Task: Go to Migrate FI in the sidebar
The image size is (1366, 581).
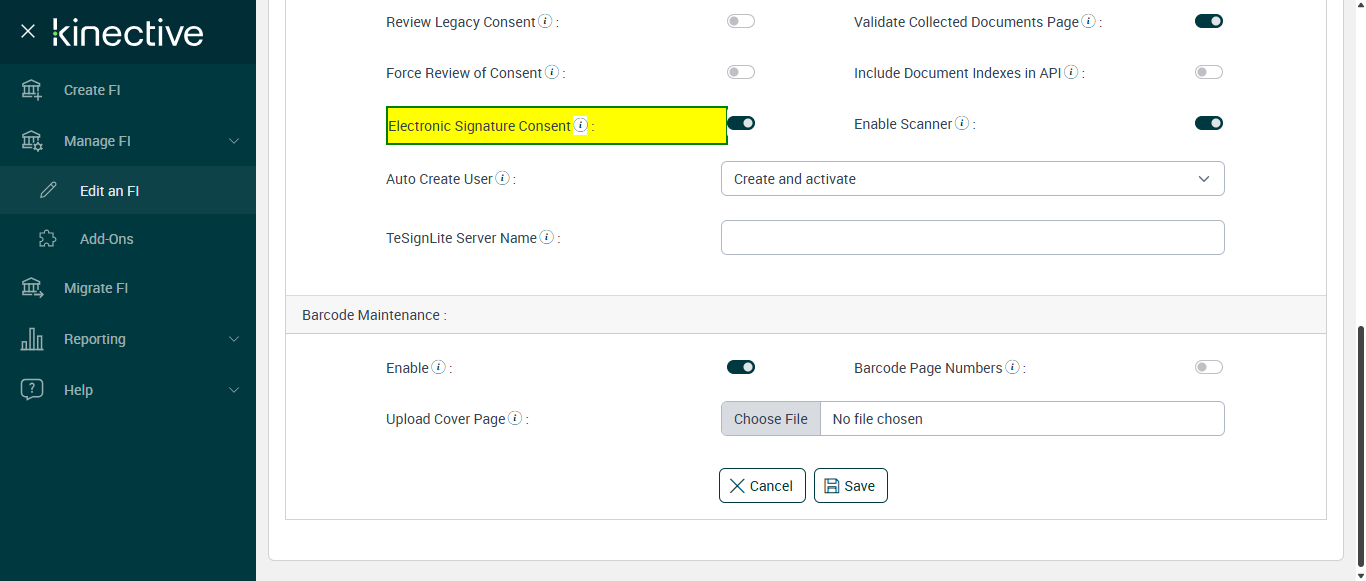Action: click(96, 288)
